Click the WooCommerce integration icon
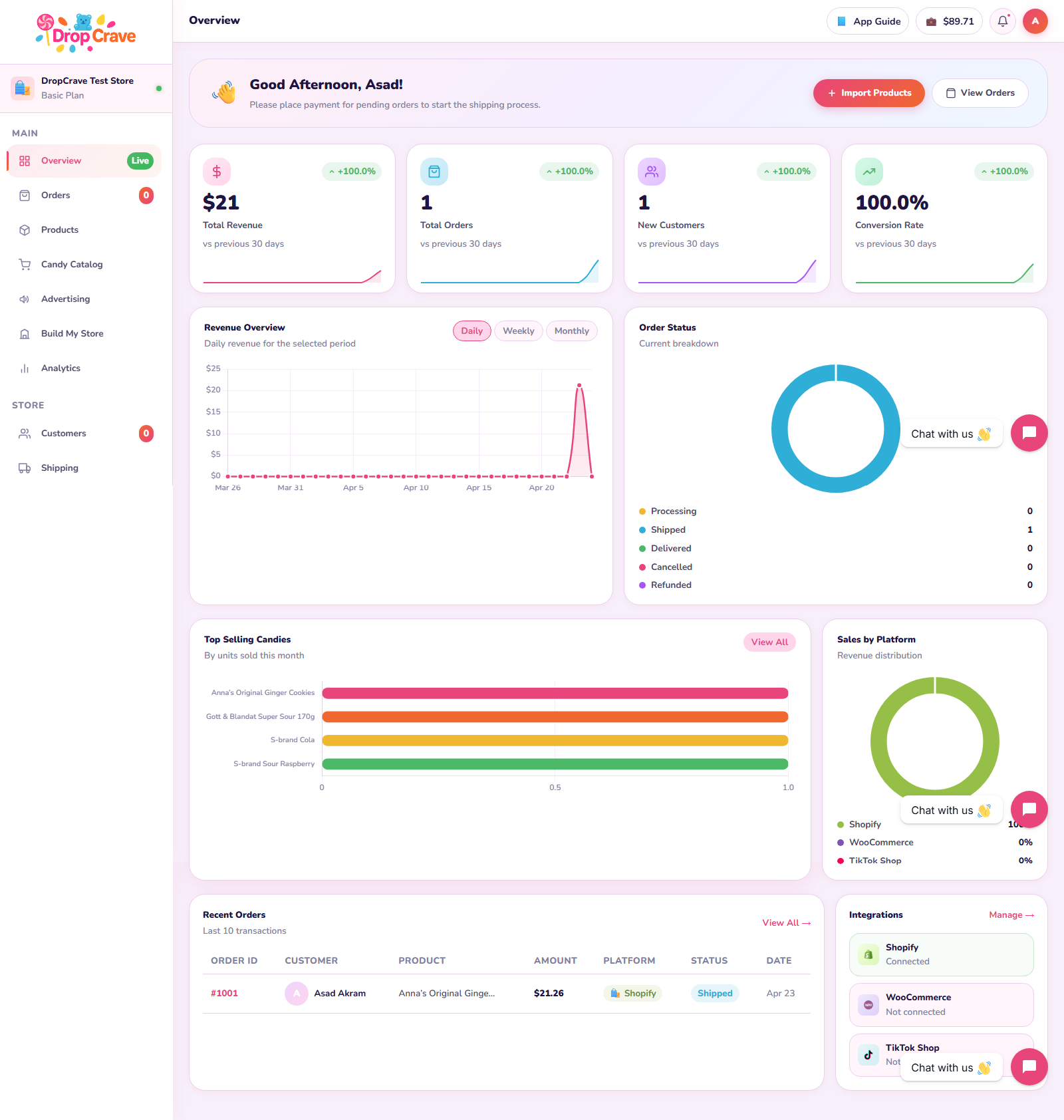 pos(868,1005)
